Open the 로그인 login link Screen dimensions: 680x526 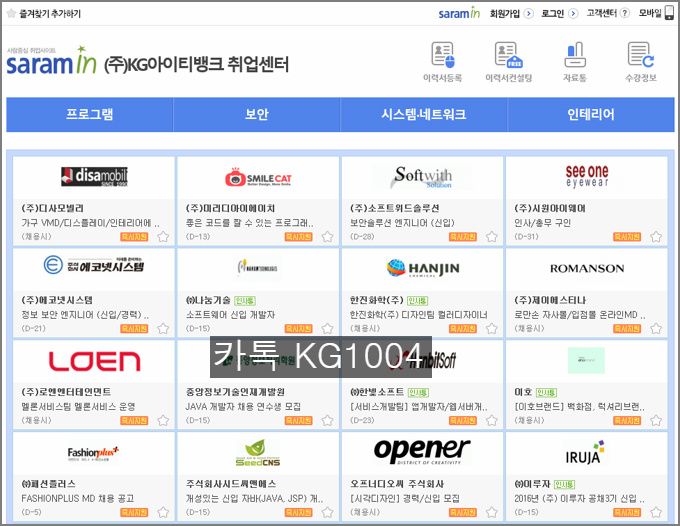[559, 13]
